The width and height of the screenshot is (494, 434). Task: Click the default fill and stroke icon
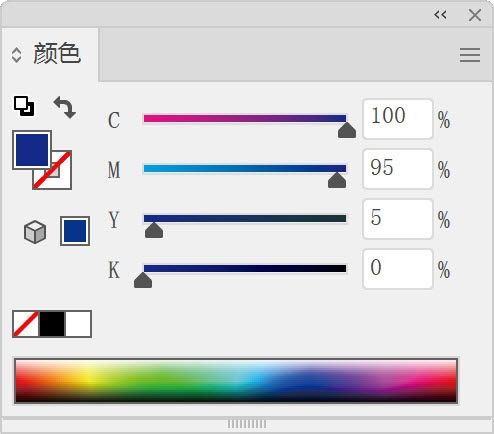coord(24,106)
